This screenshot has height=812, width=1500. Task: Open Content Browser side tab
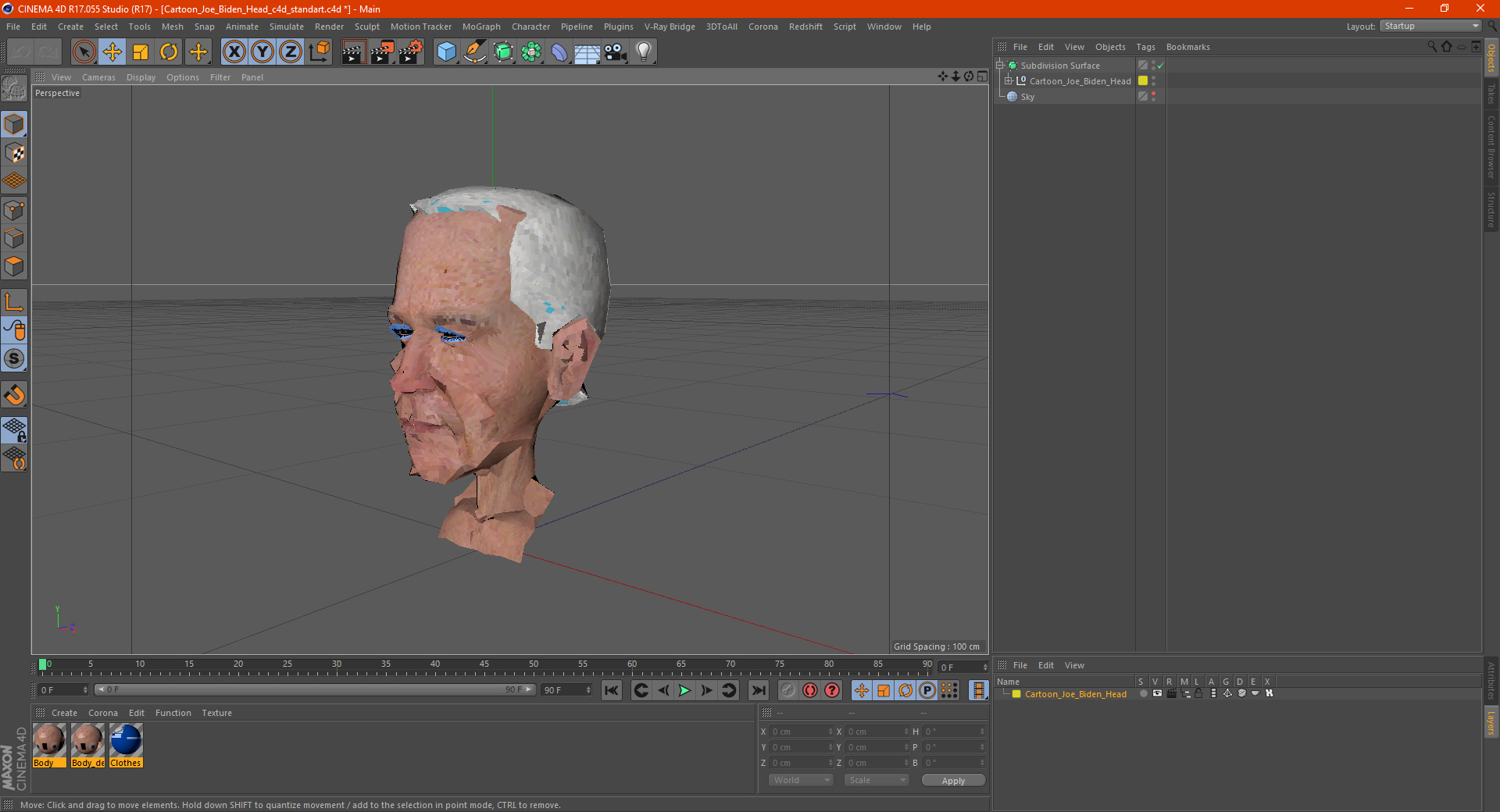coord(1491,147)
